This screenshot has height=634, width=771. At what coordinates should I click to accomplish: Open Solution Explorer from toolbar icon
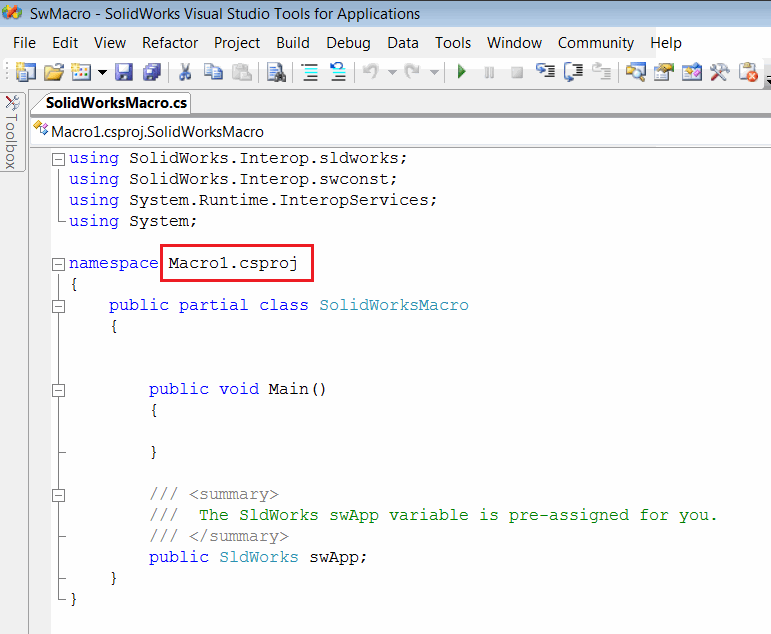pyautogui.click(x=636, y=72)
